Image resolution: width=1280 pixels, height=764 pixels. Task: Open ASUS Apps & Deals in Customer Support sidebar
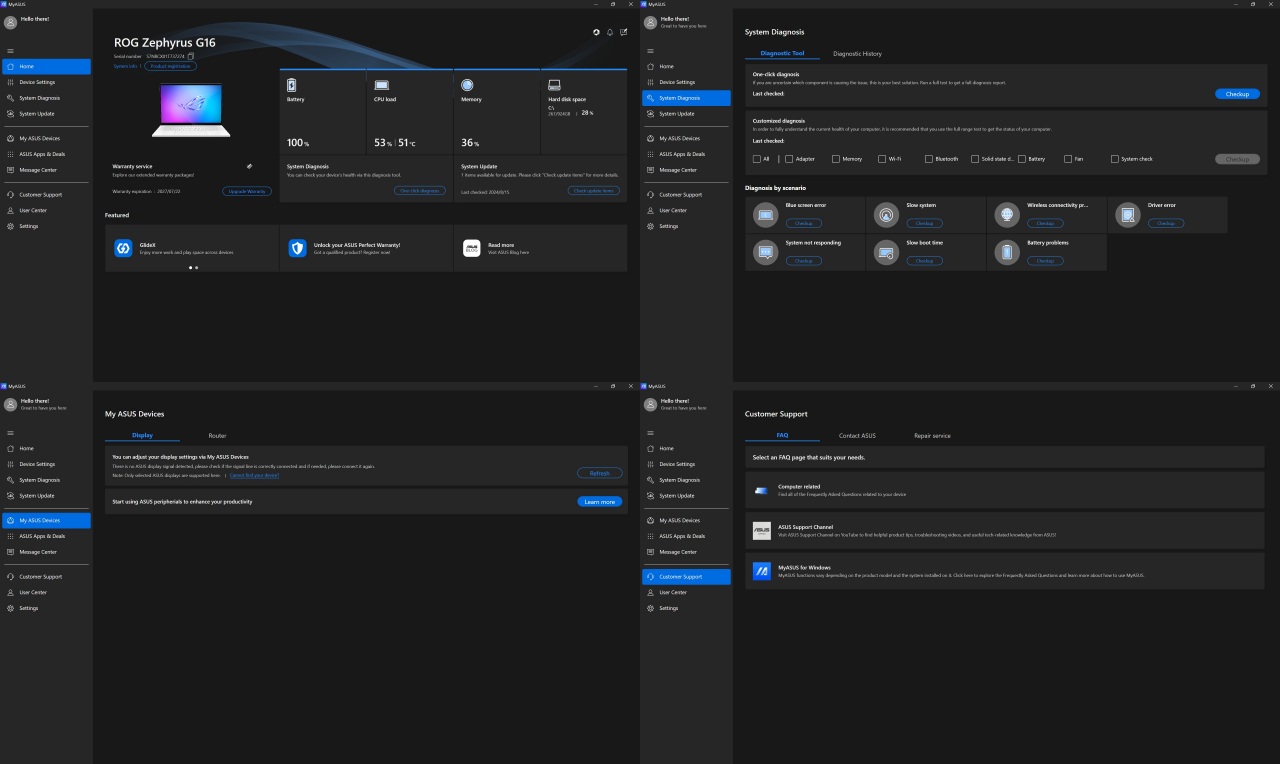tap(686, 536)
